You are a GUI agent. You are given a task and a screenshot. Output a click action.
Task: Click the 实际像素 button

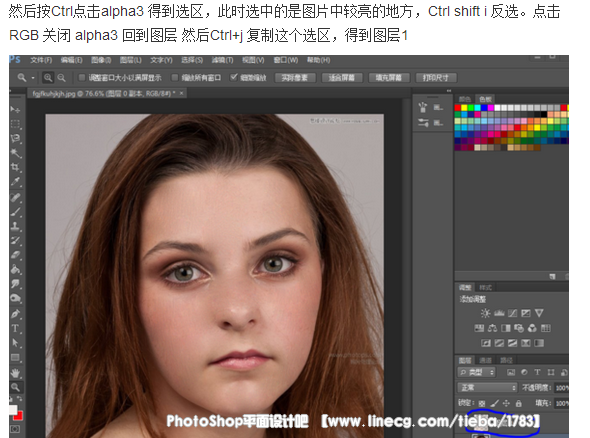pyautogui.click(x=295, y=78)
